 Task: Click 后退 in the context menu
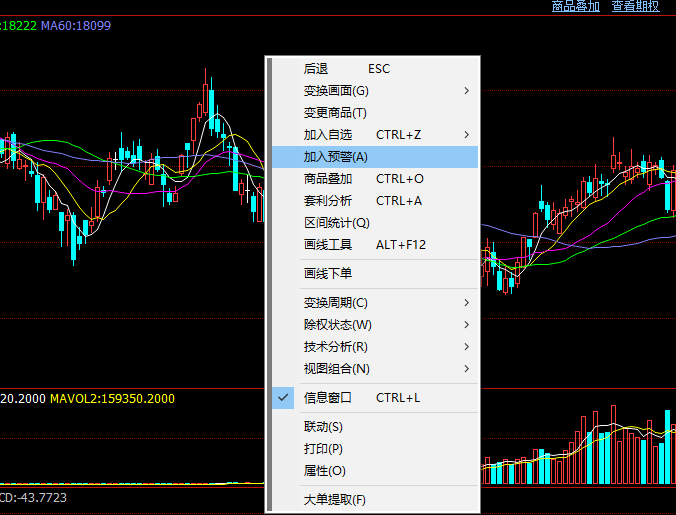click(x=316, y=69)
